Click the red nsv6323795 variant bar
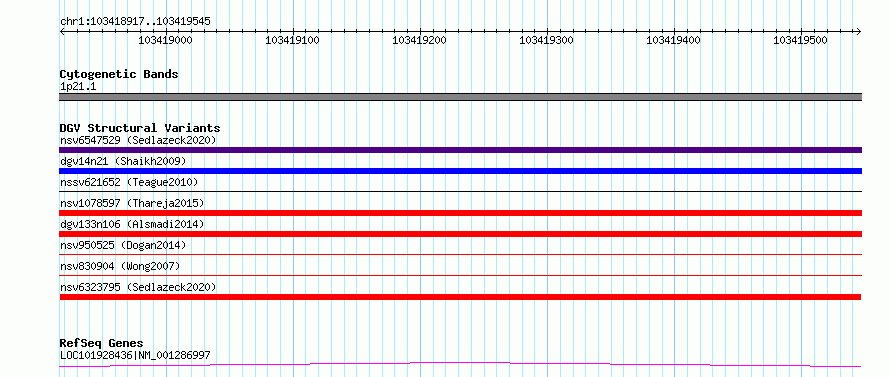The image size is (890, 377). tap(460, 297)
